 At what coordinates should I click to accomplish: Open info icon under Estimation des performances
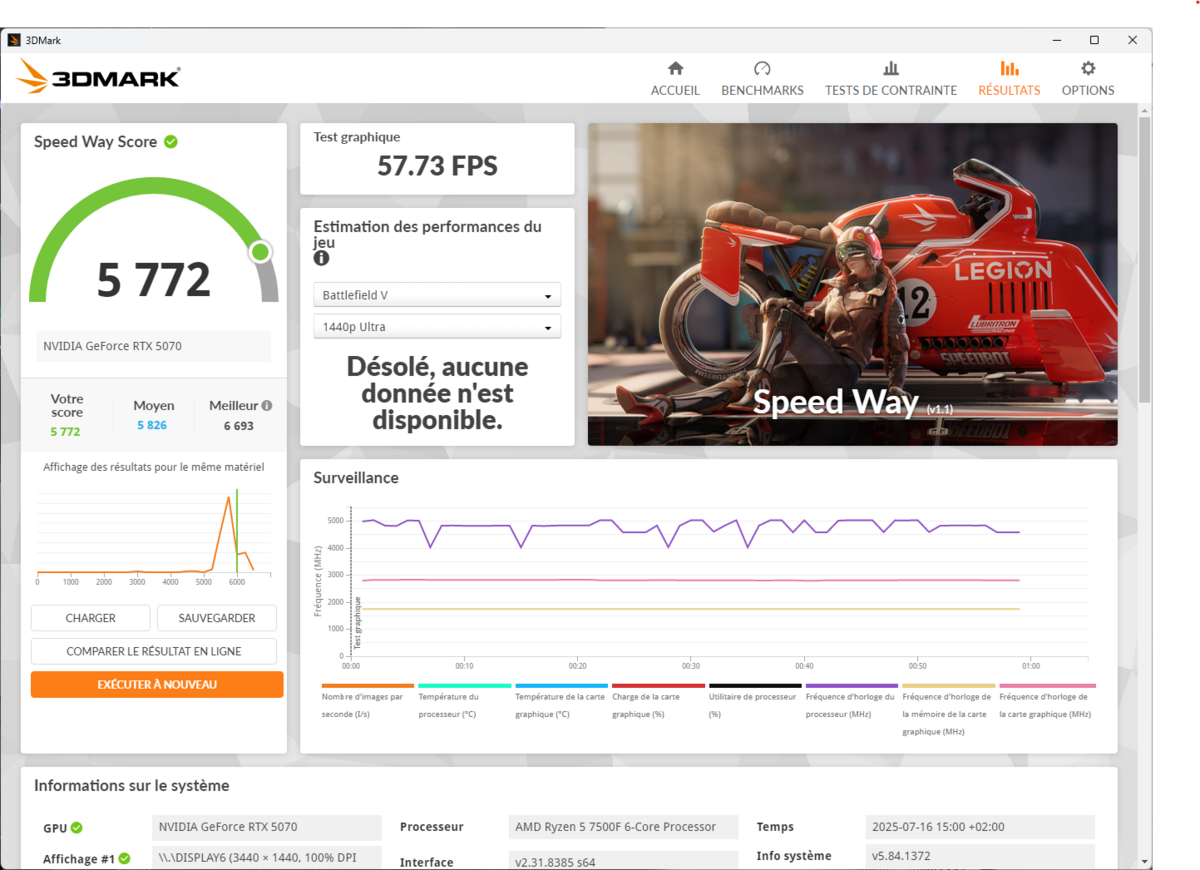coord(321,258)
